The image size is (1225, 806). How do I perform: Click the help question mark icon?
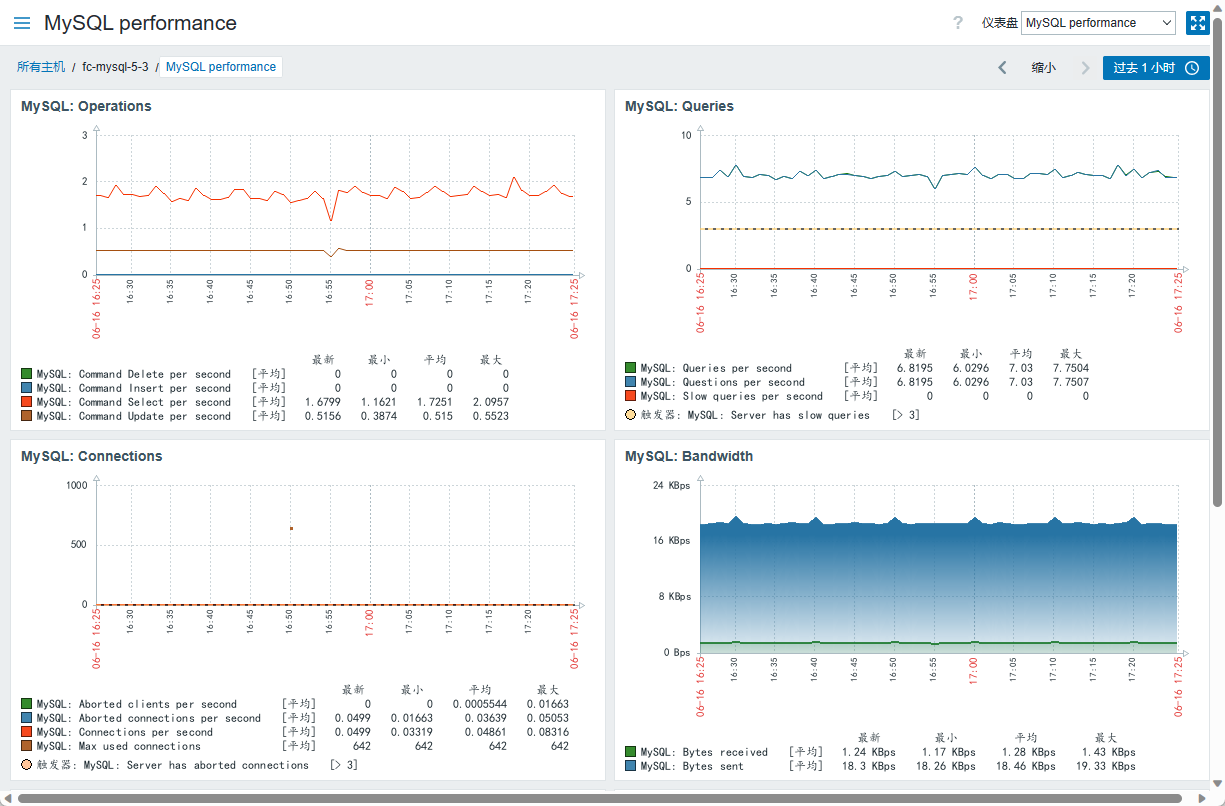pyautogui.click(x=958, y=23)
